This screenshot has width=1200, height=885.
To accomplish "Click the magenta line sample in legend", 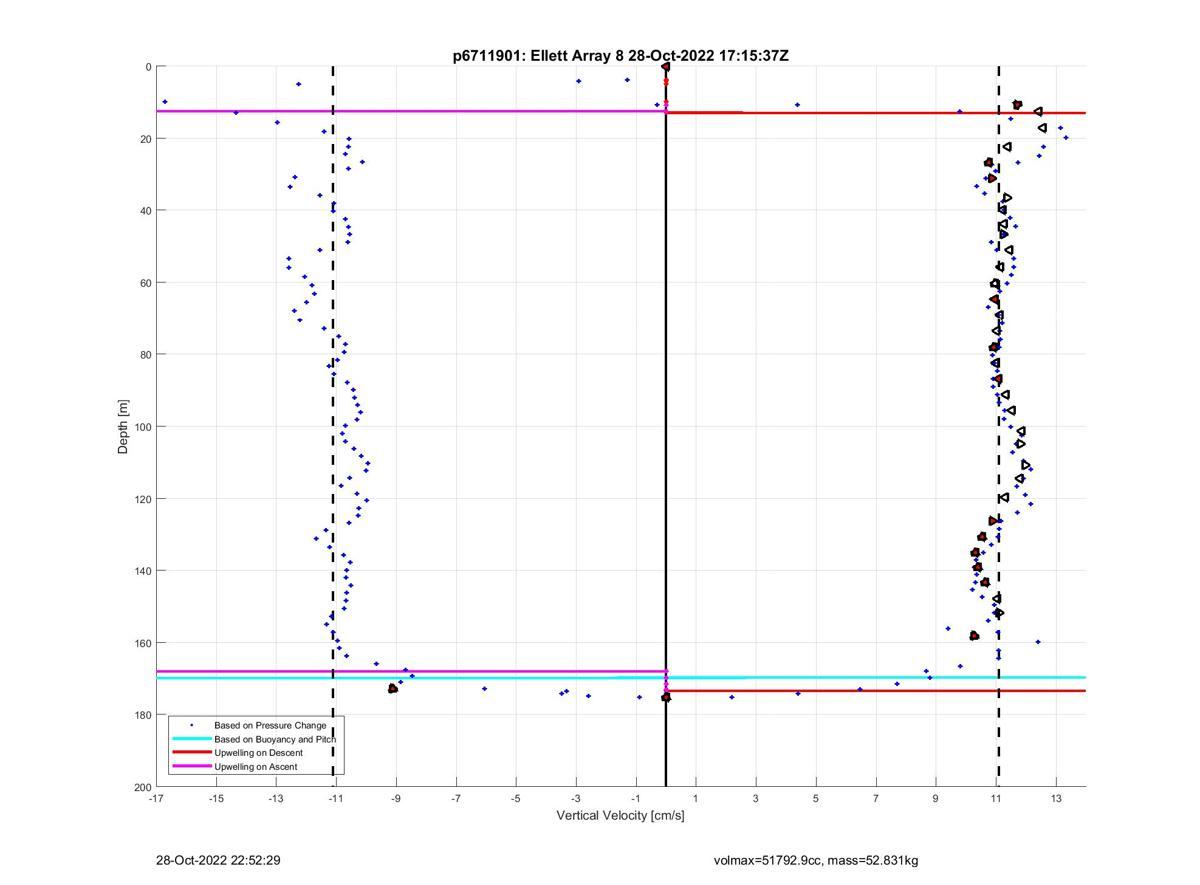I will pos(191,766).
